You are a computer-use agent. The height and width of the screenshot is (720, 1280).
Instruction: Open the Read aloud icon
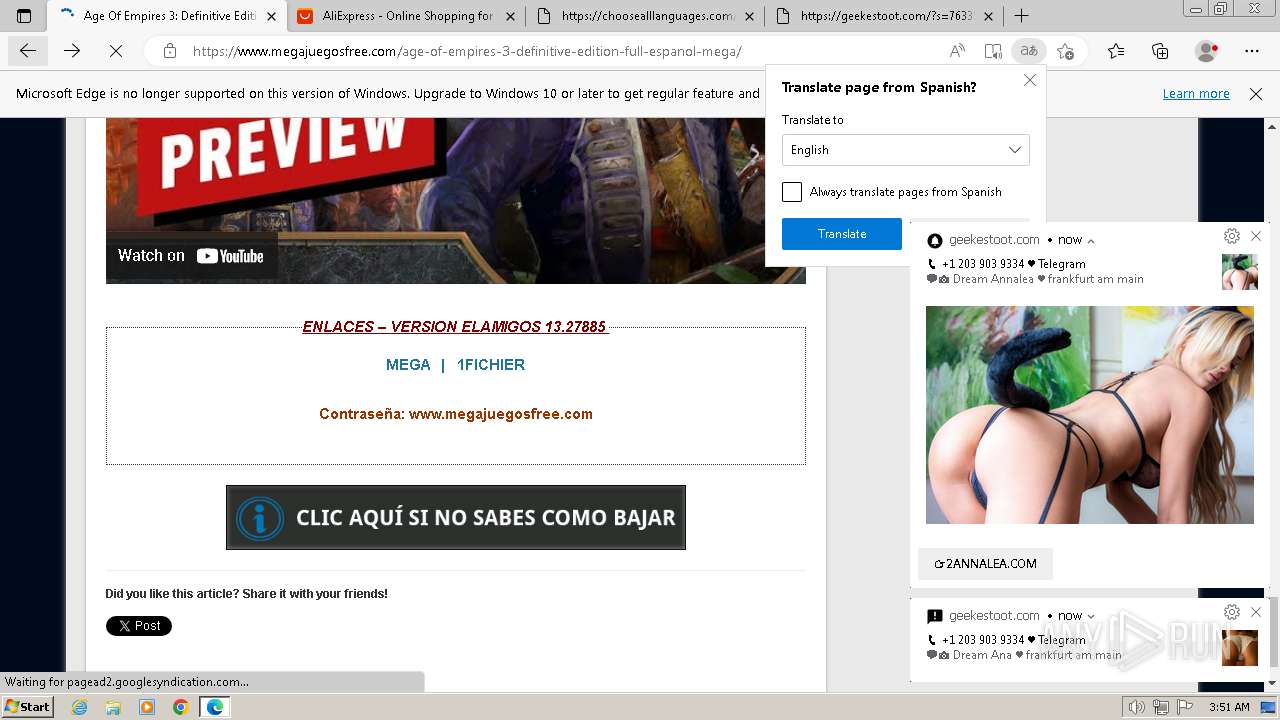point(957,51)
